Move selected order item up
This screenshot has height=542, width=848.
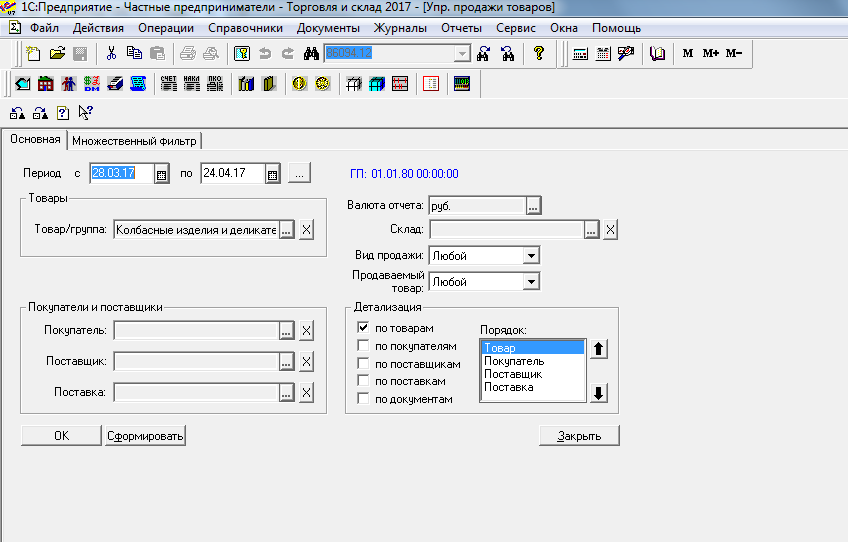tap(599, 350)
